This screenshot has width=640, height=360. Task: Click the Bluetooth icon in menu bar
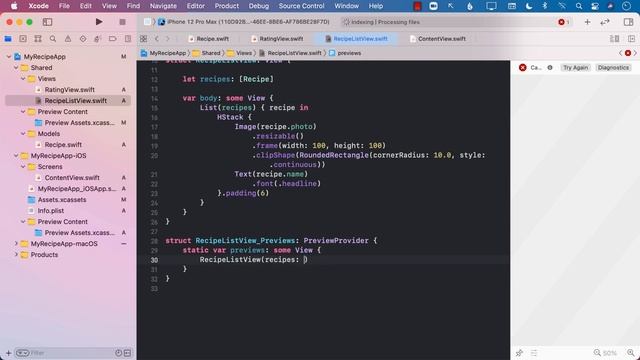click(544, 6)
